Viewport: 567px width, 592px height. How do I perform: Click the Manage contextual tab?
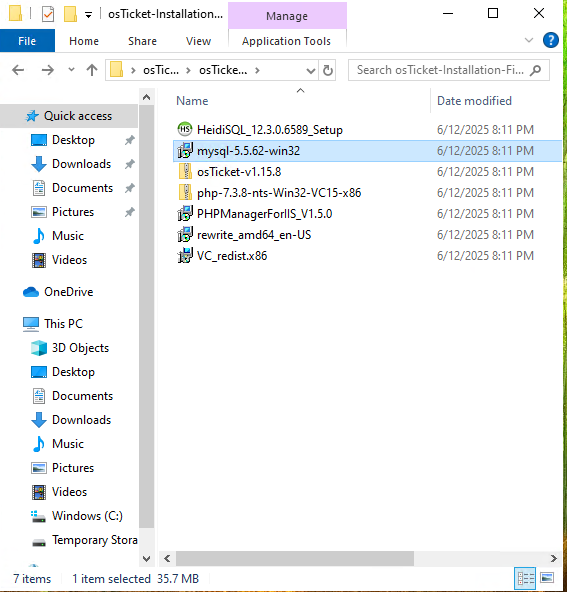coord(287,16)
